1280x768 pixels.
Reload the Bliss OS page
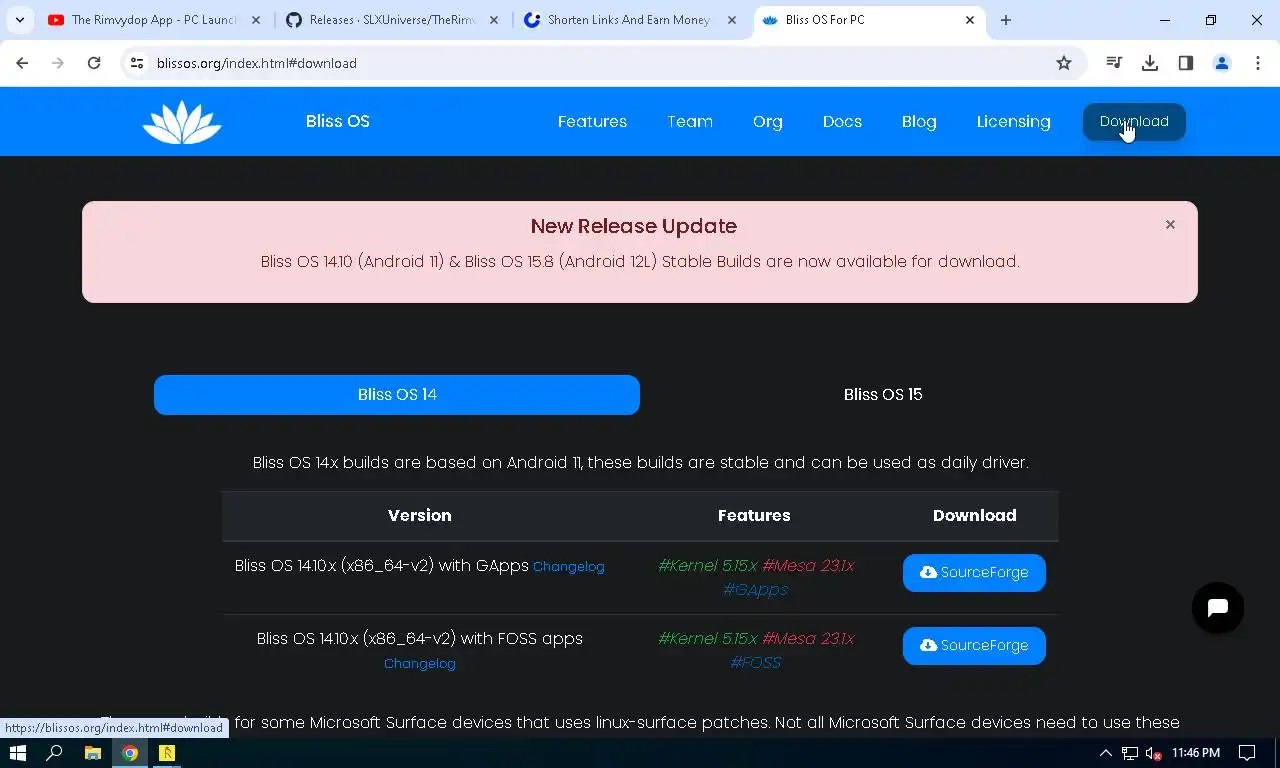tap(94, 63)
